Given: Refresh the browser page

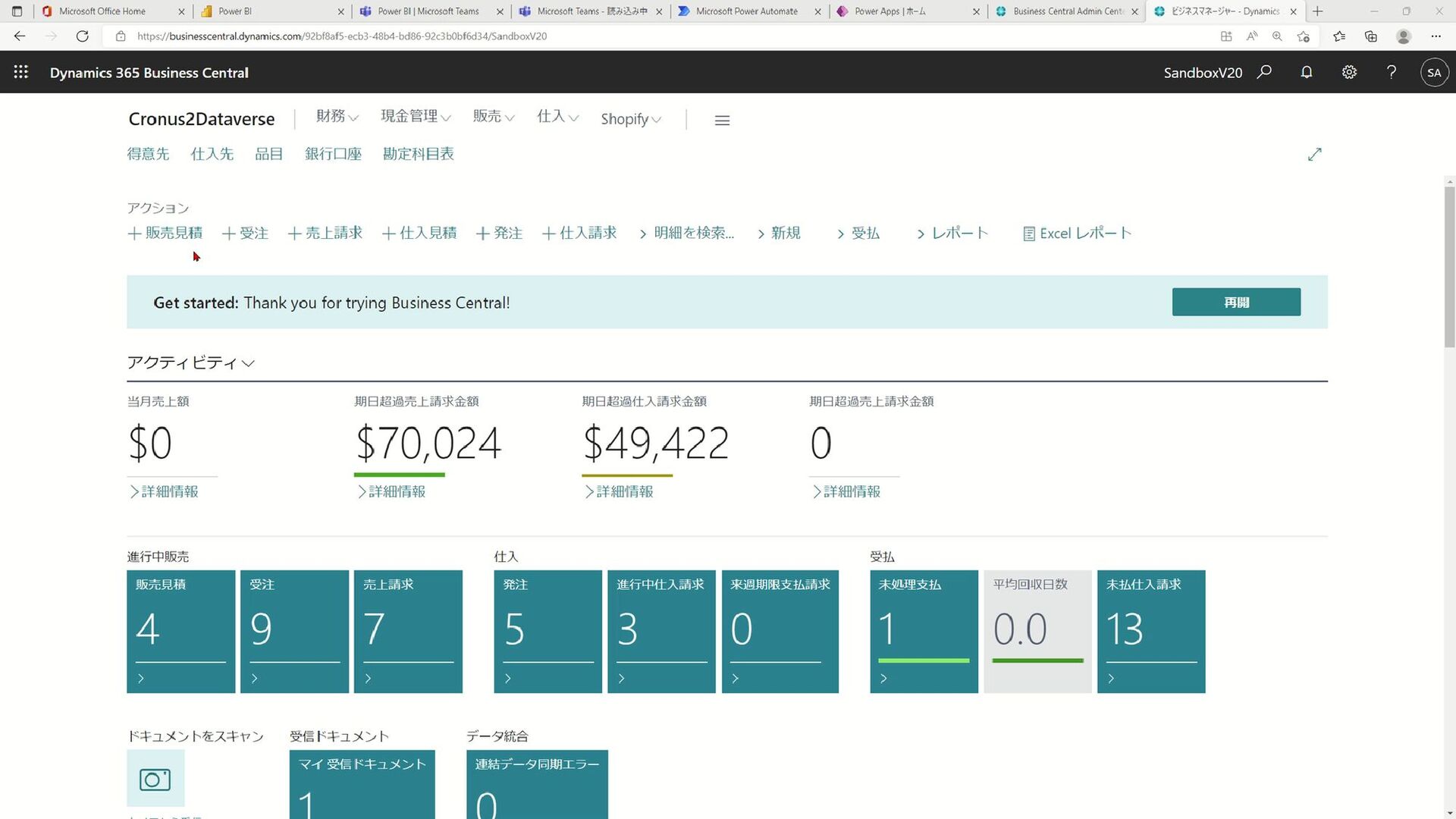Looking at the screenshot, I should coord(83,36).
